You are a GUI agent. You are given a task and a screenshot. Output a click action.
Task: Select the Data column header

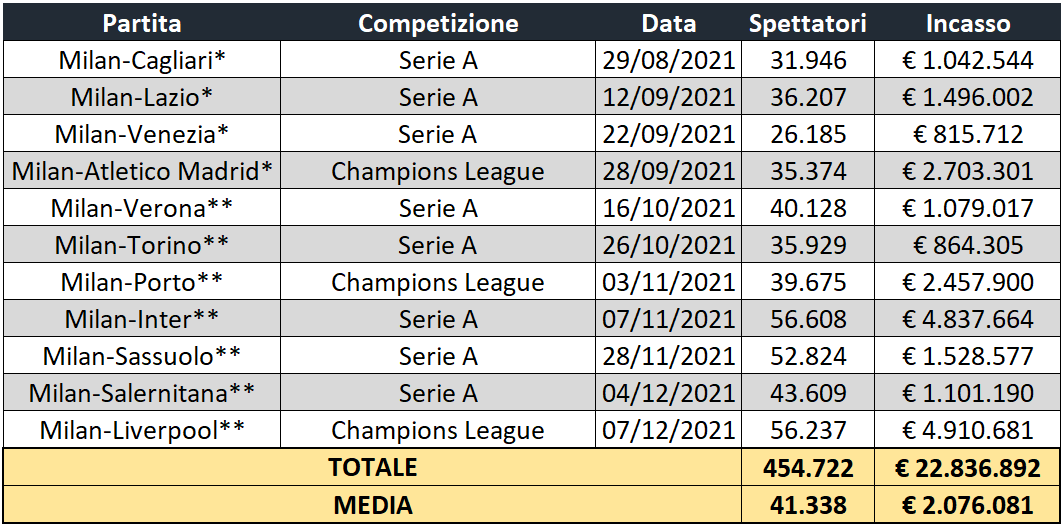[668, 23]
